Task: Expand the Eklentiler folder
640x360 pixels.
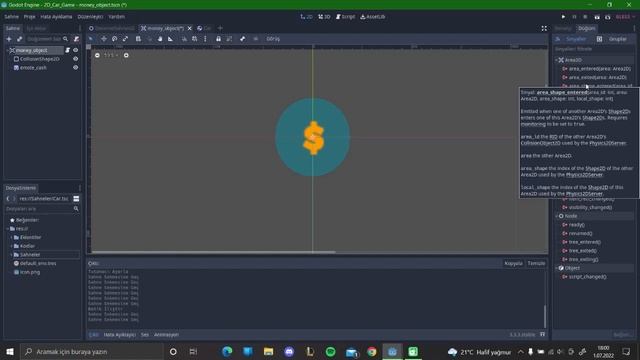Action: 11,238
